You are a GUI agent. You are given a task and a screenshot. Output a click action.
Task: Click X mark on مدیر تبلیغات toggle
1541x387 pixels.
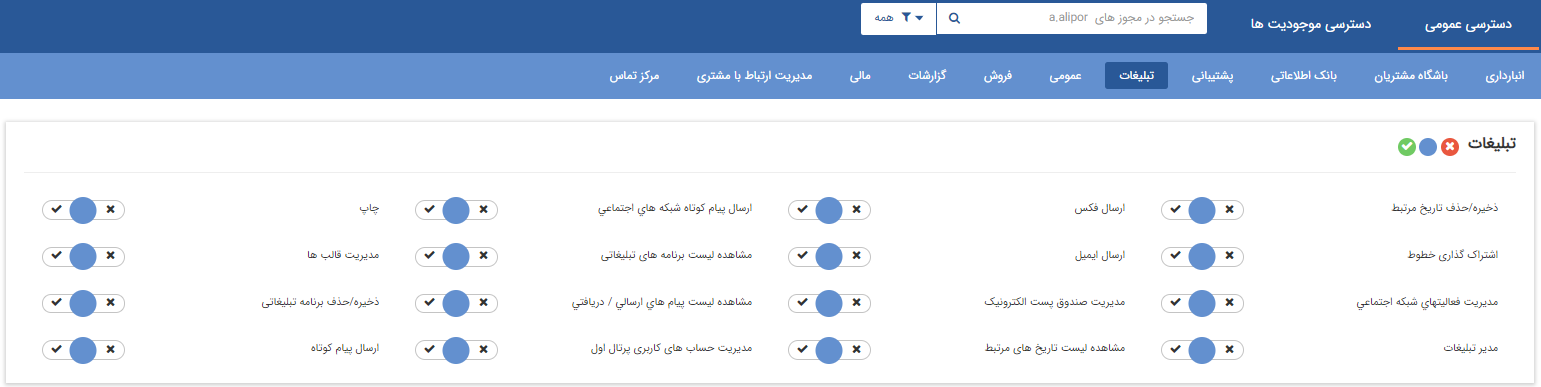coord(1230,350)
